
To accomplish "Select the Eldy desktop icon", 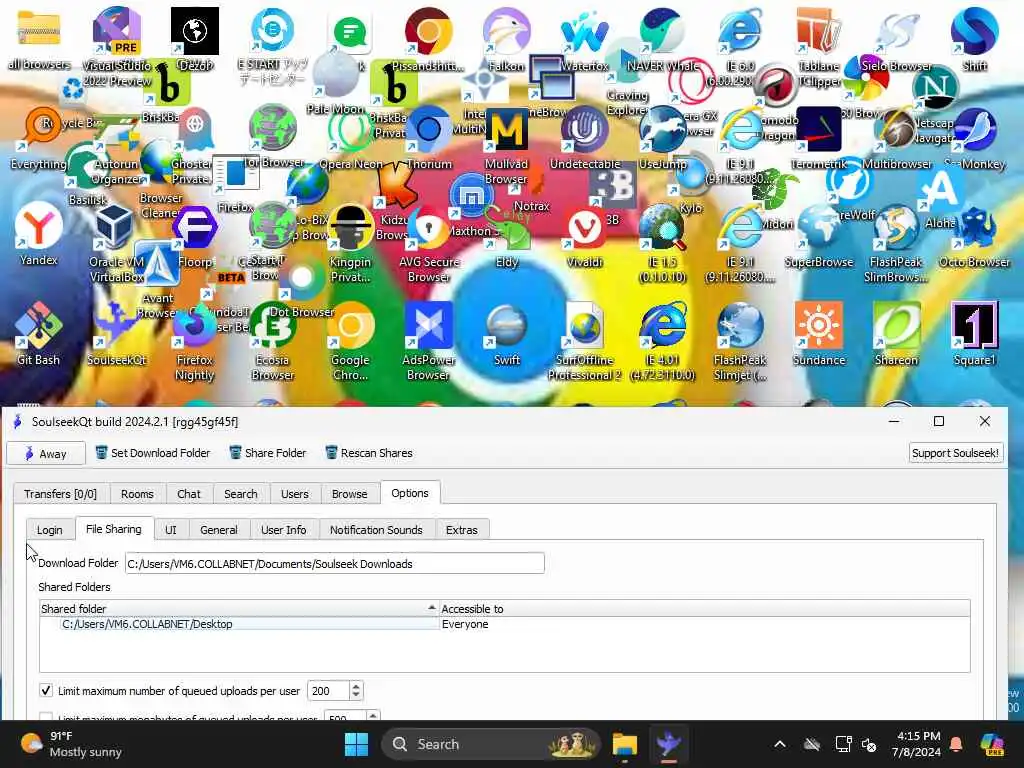I will (507, 235).
